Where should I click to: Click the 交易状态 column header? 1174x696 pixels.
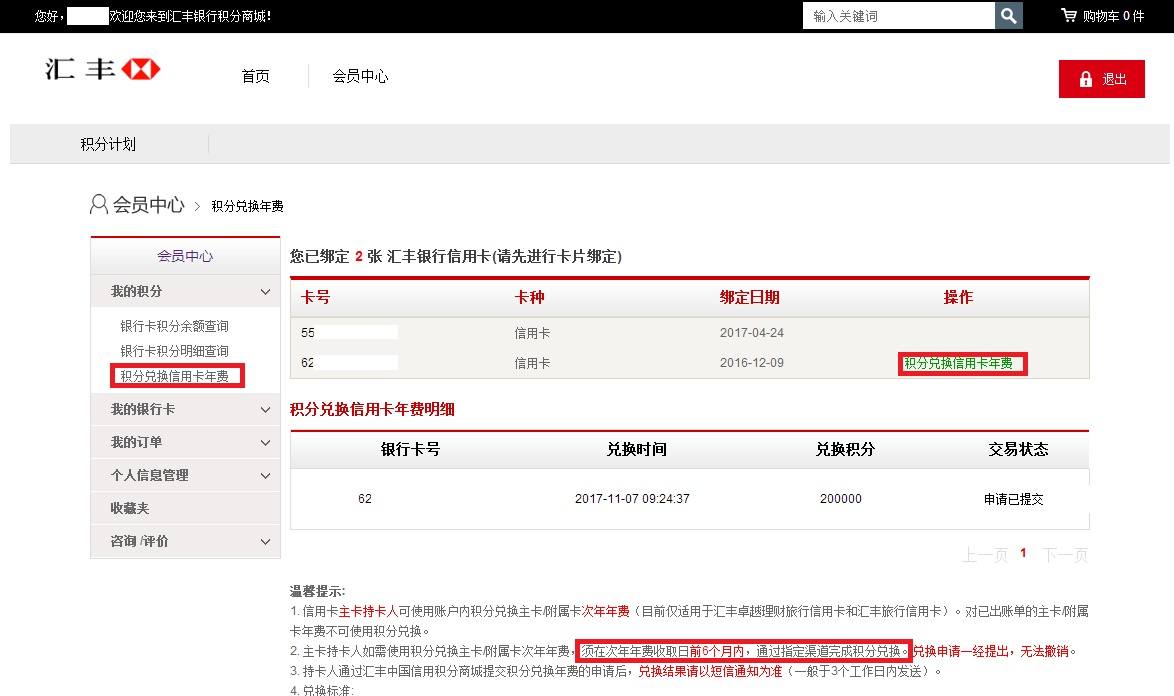click(1018, 449)
